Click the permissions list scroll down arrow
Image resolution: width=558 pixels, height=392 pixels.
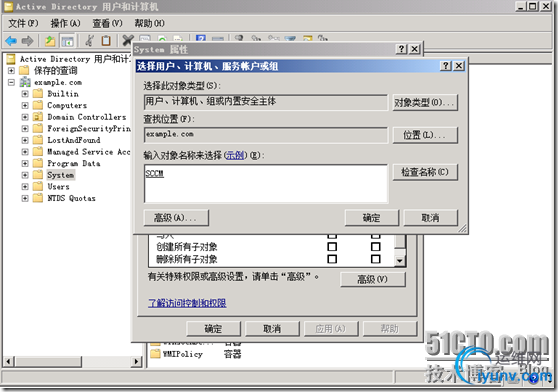pyautogui.click(x=400, y=261)
